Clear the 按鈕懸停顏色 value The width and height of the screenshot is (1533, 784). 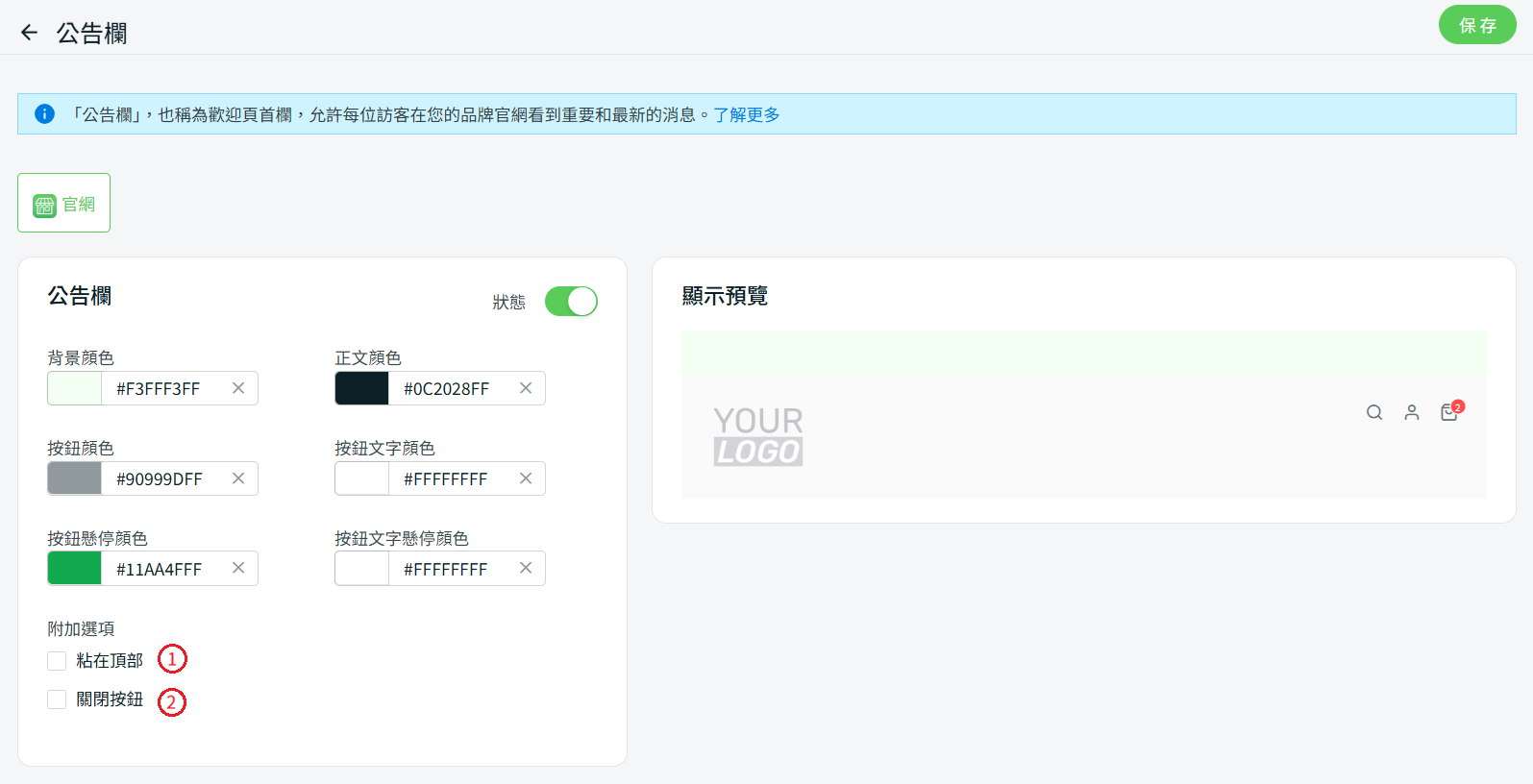click(238, 568)
